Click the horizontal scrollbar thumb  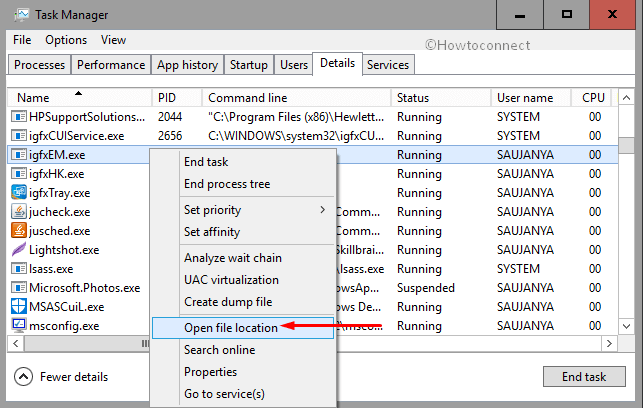(87, 343)
